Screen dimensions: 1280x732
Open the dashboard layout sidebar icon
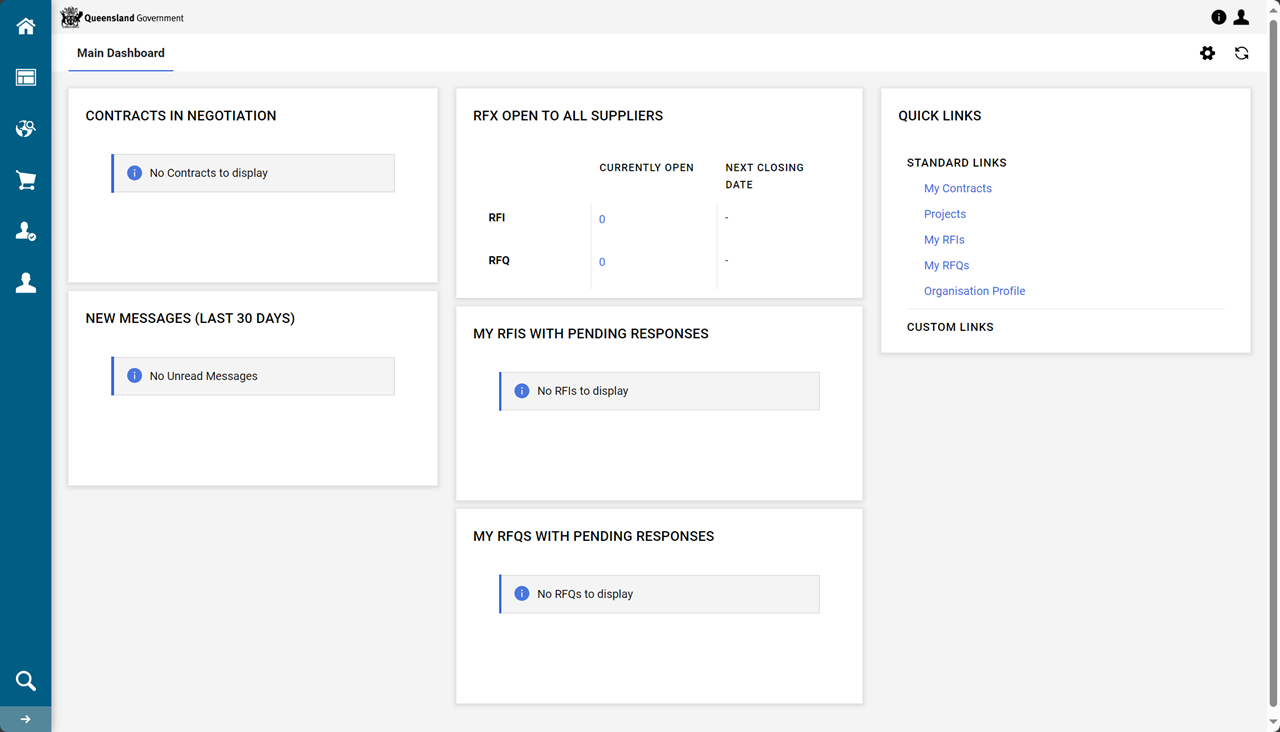26,78
